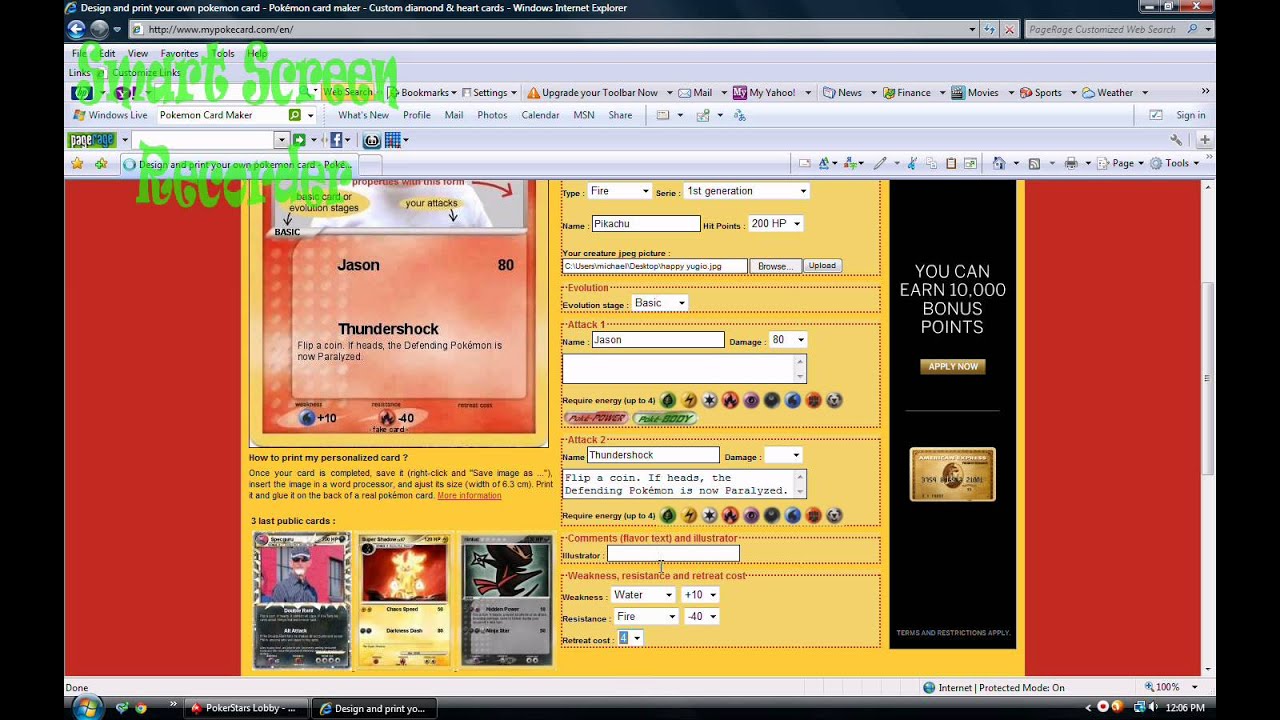Open the Type dropdown showing Fire
Viewport: 1280px width, 720px height.
click(x=619, y=191)
